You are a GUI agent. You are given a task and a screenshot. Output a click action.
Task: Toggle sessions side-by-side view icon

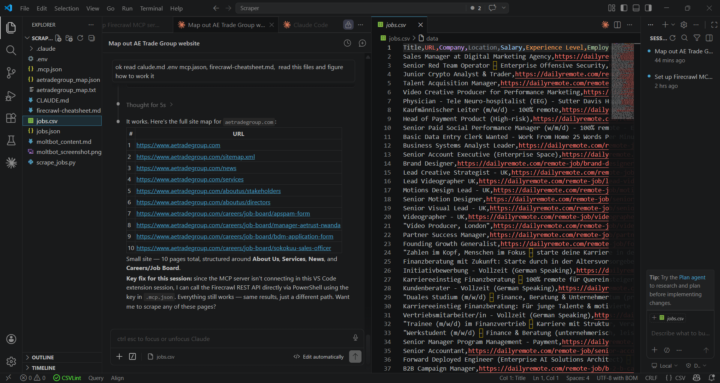[708, 38]
